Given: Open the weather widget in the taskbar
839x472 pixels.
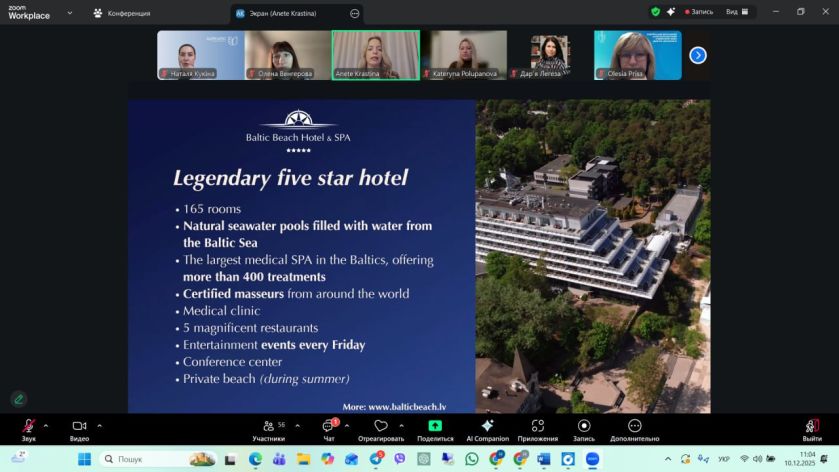Looking at the screenshot, I should (x=19, y=458).
